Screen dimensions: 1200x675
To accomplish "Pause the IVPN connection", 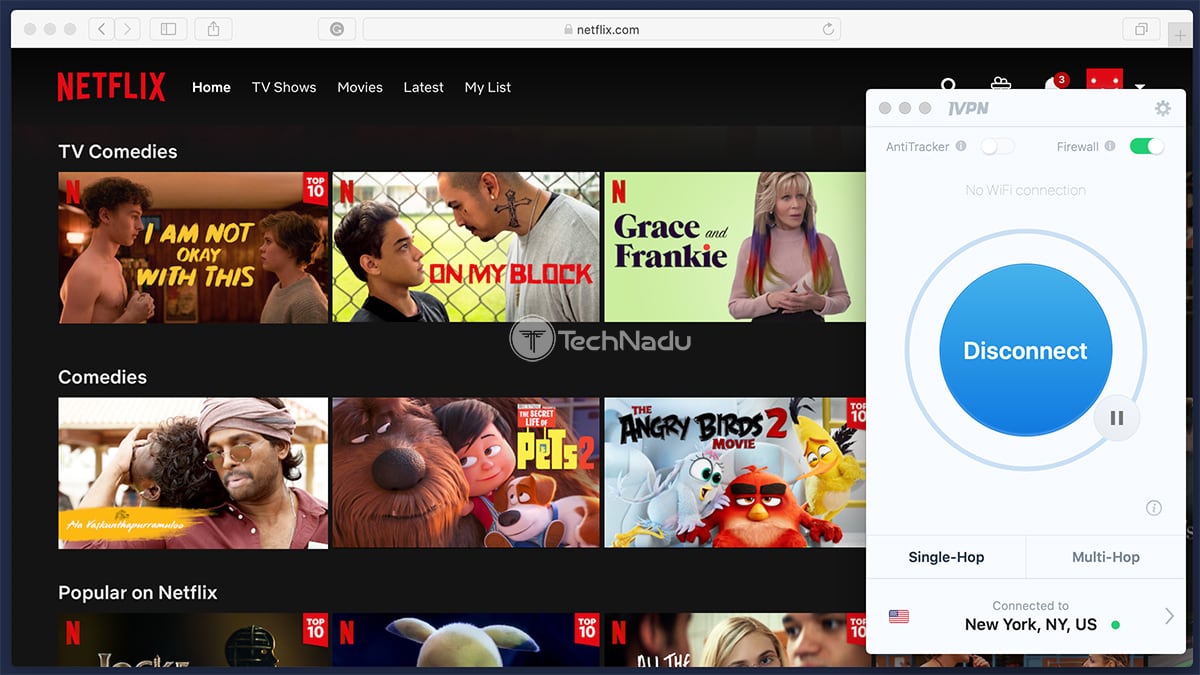I will coord(1117,418).
